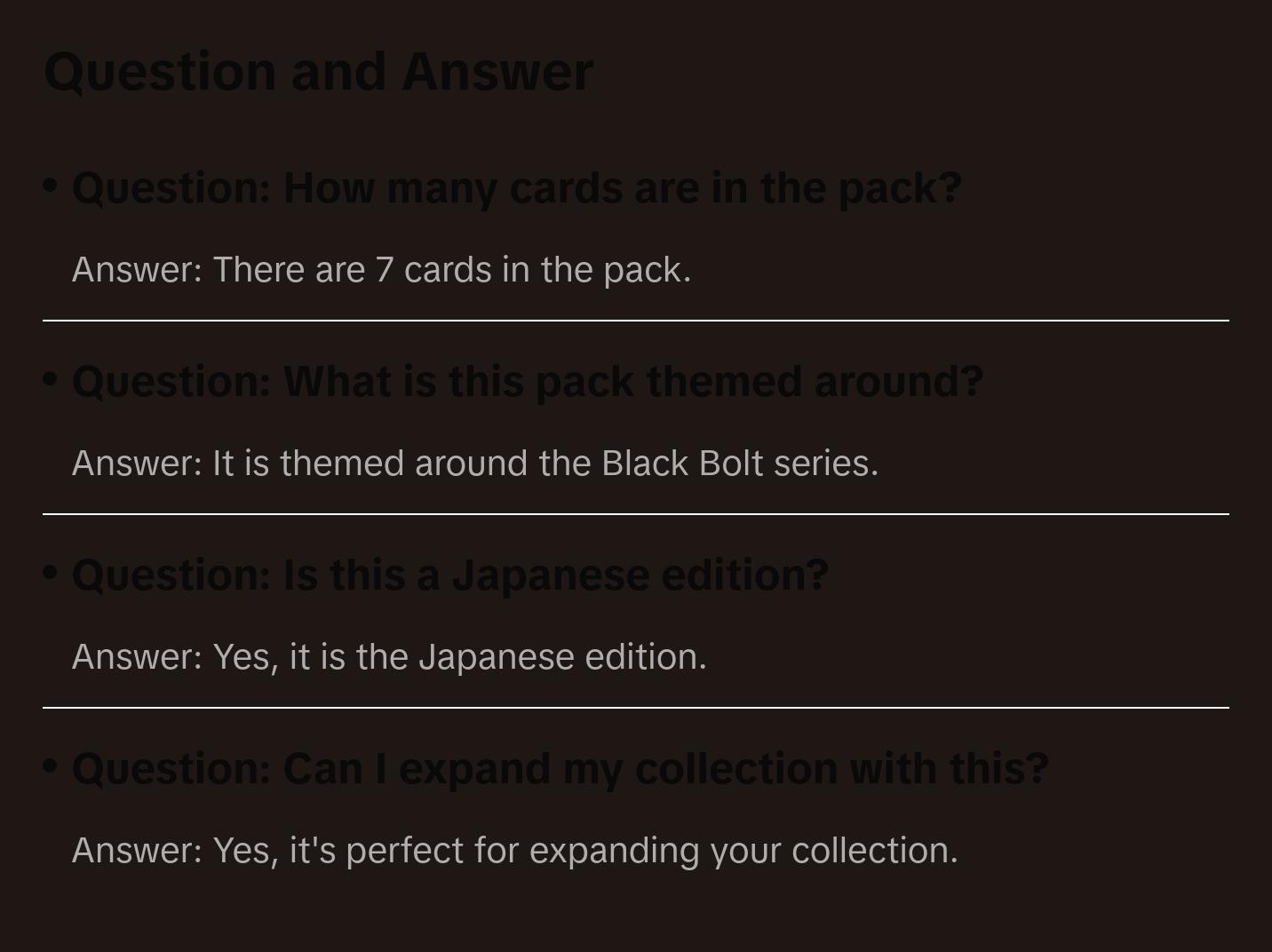1272x952 pixels.
Task: Click the bullet beside the pack theme question
Action: tap(50, 378)
